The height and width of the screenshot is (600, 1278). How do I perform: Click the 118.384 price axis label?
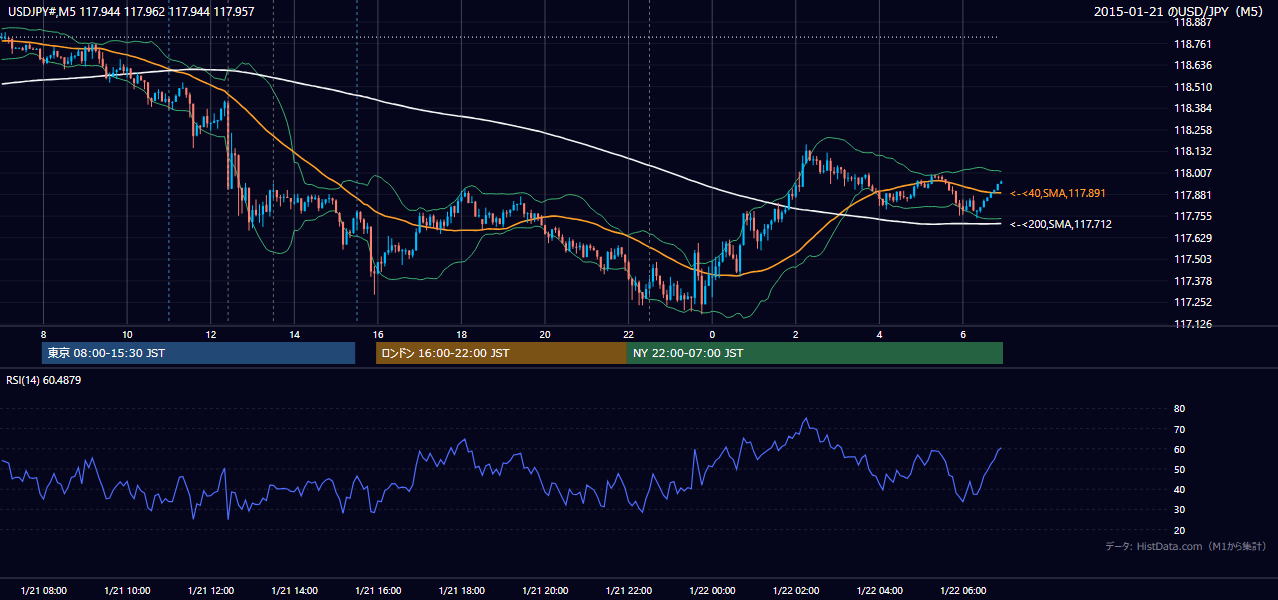point(1193,109)
